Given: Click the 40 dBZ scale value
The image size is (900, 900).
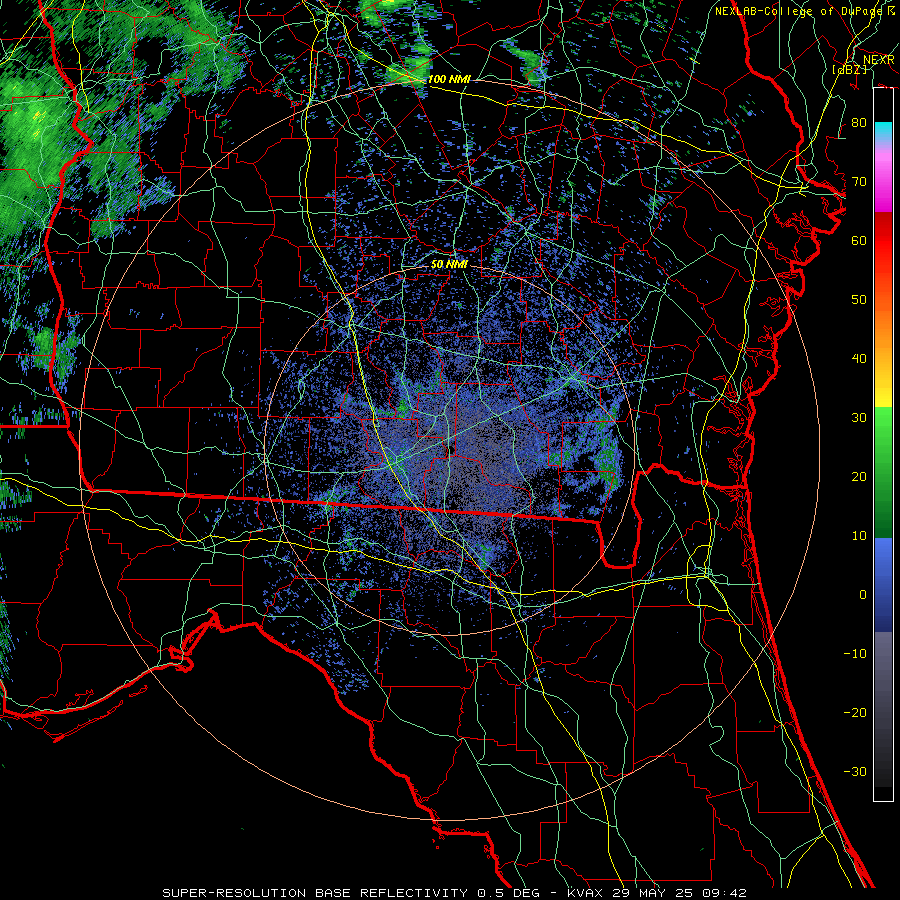Looking at the screenshot, I should pos(859,359).
